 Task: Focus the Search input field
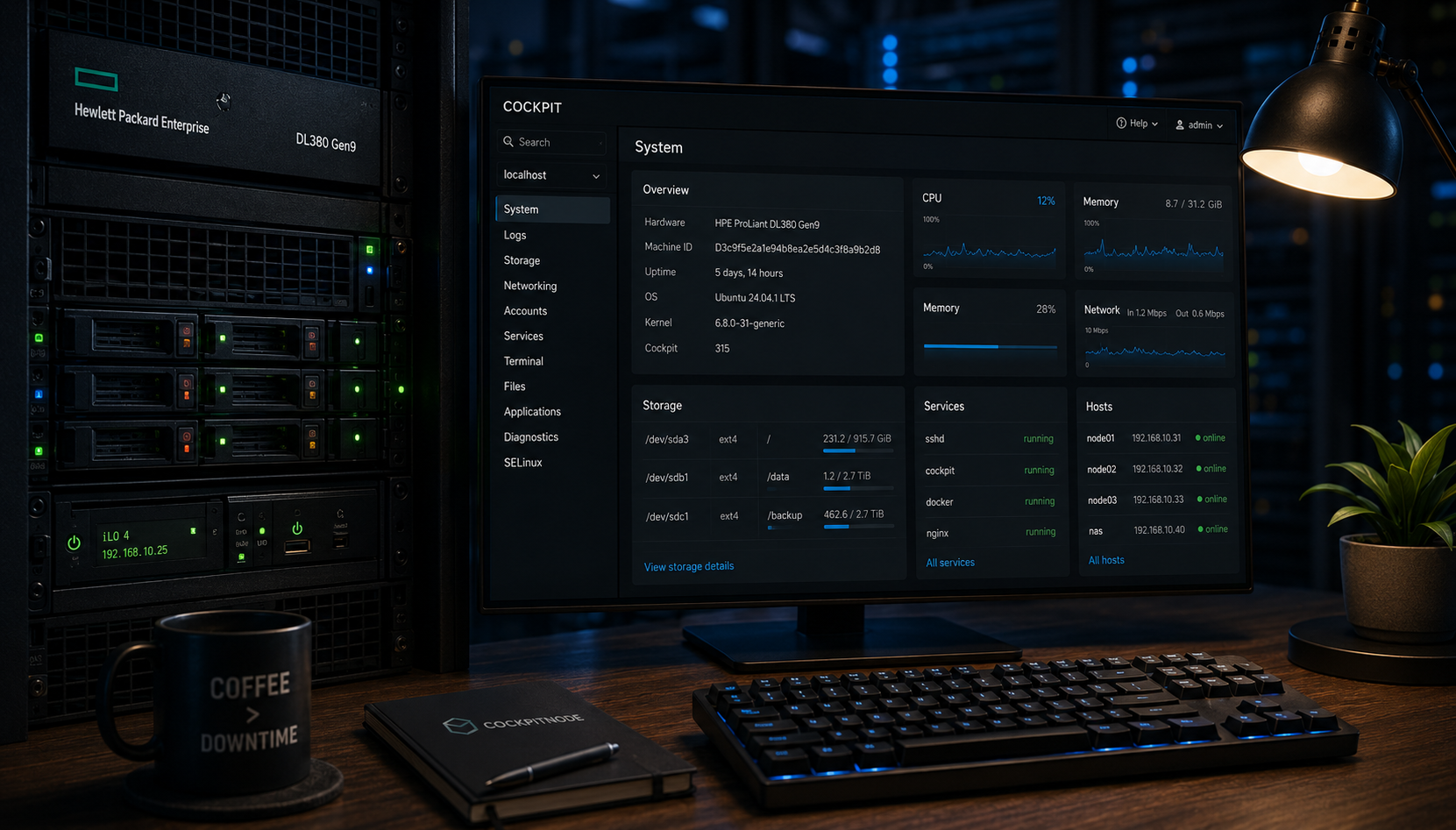tap(552, 142)
